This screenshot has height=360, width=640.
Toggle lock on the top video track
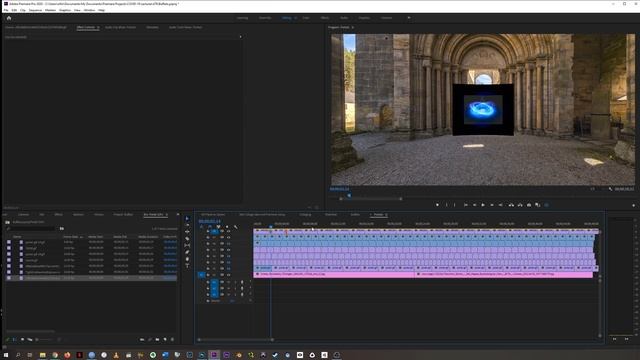[208, 231]
